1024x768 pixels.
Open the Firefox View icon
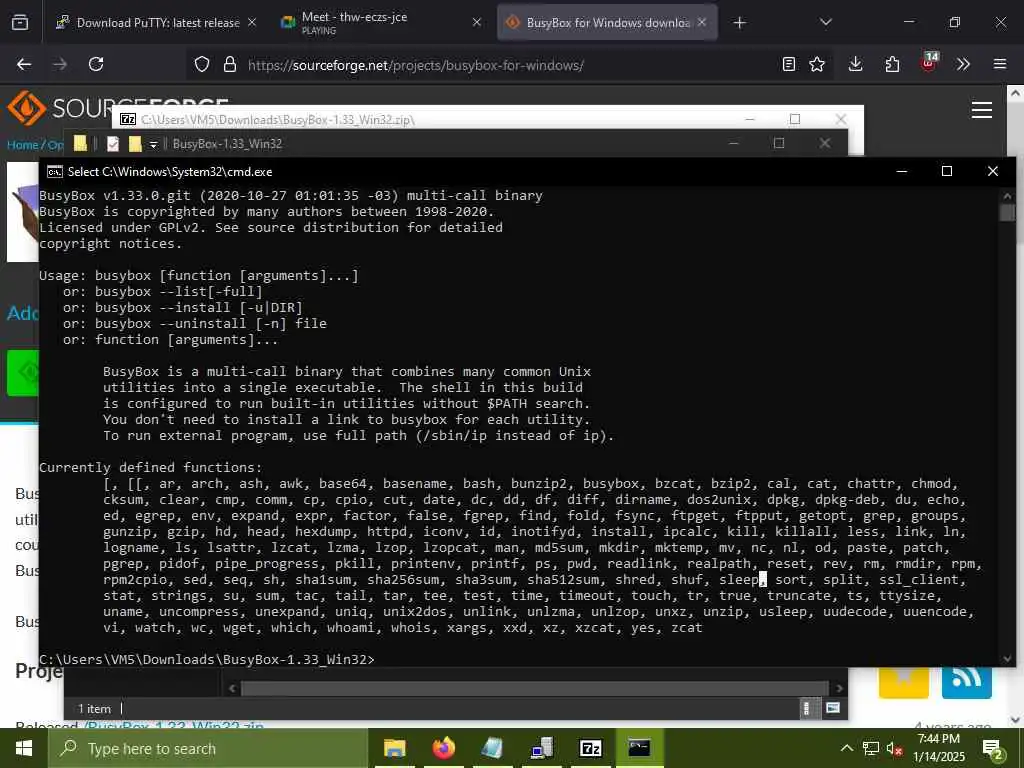(20, 23)
